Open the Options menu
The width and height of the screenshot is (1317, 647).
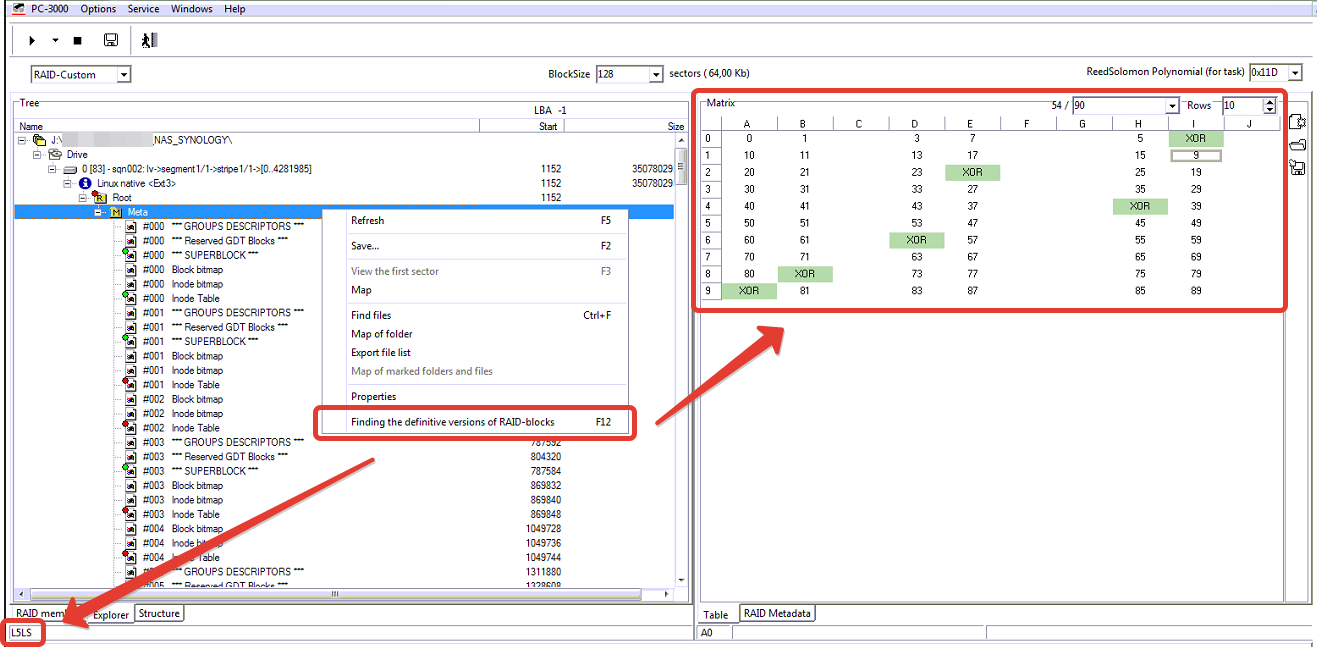[x=98, y=9]
